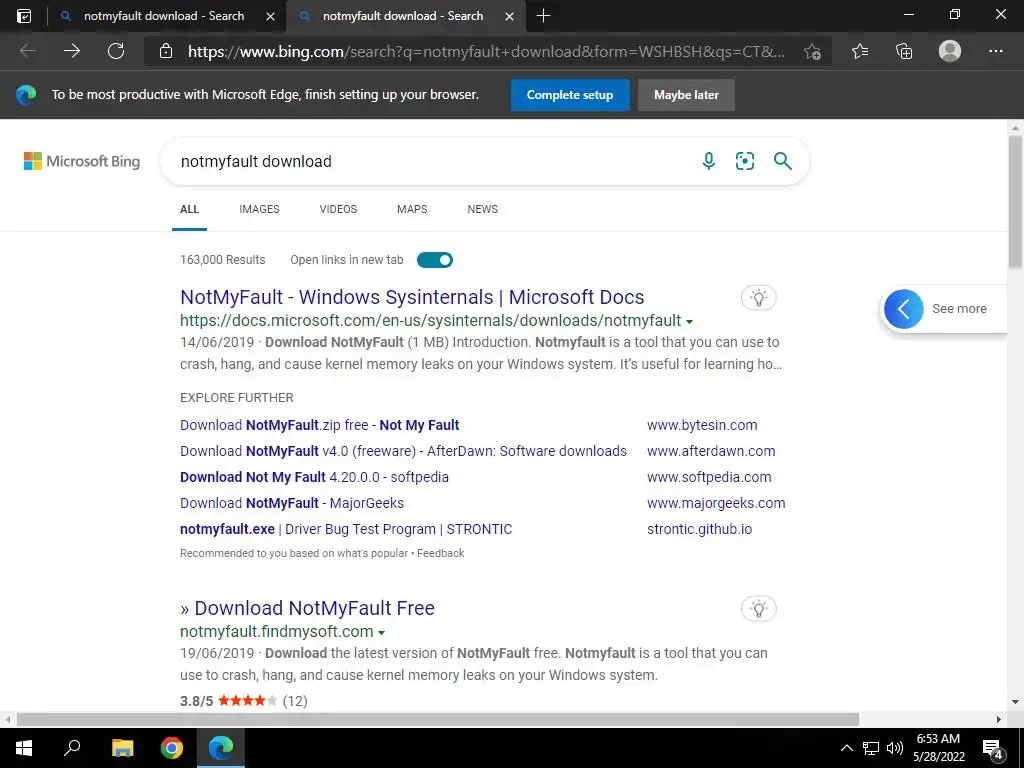Open lightbulb insight for findmysoft result
This screenshot has width=1024, height=768.
(x=759, y=609)
